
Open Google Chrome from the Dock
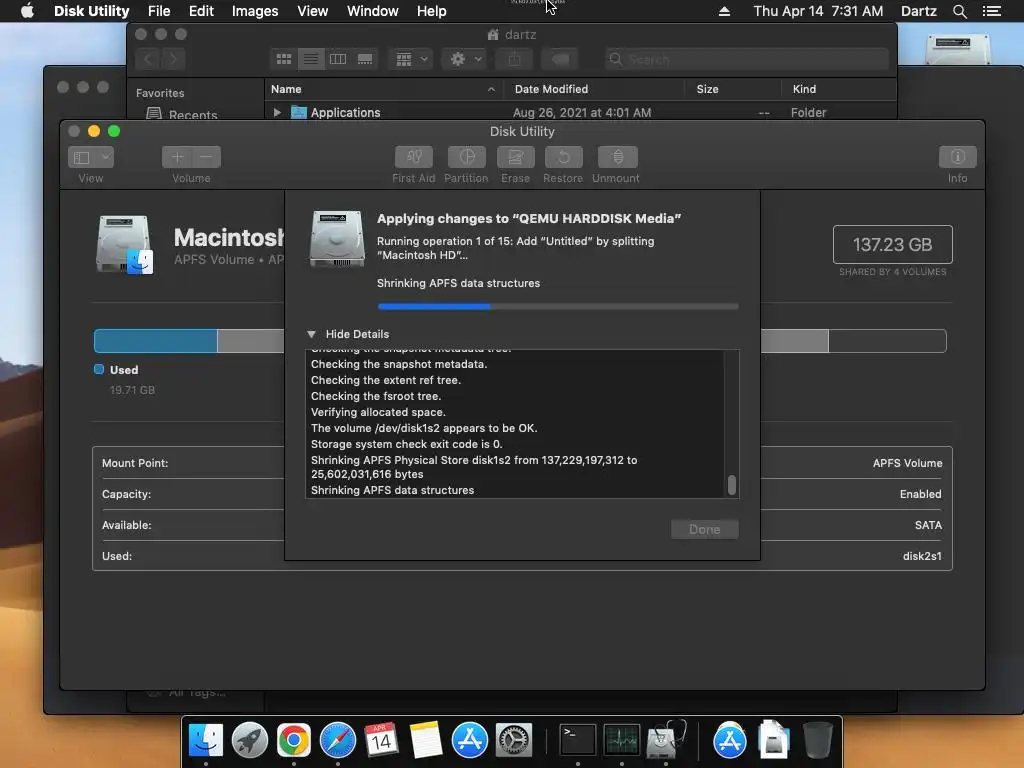coord(293,740)
